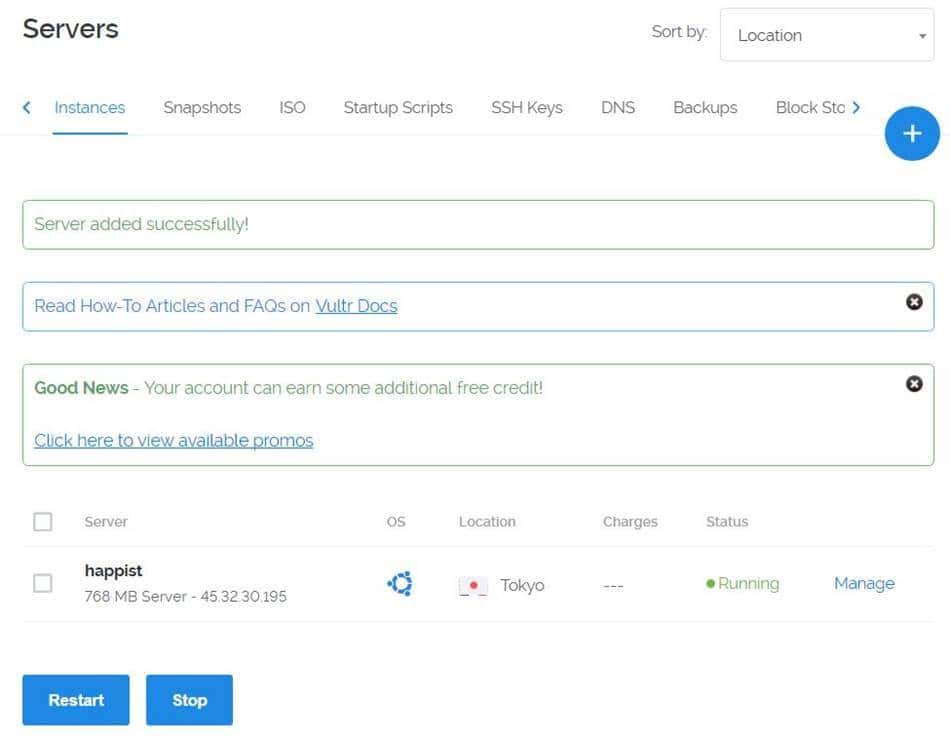Click the Japan flag icon next to Tokyo
The image size is (950, 741).
(473, 585)
